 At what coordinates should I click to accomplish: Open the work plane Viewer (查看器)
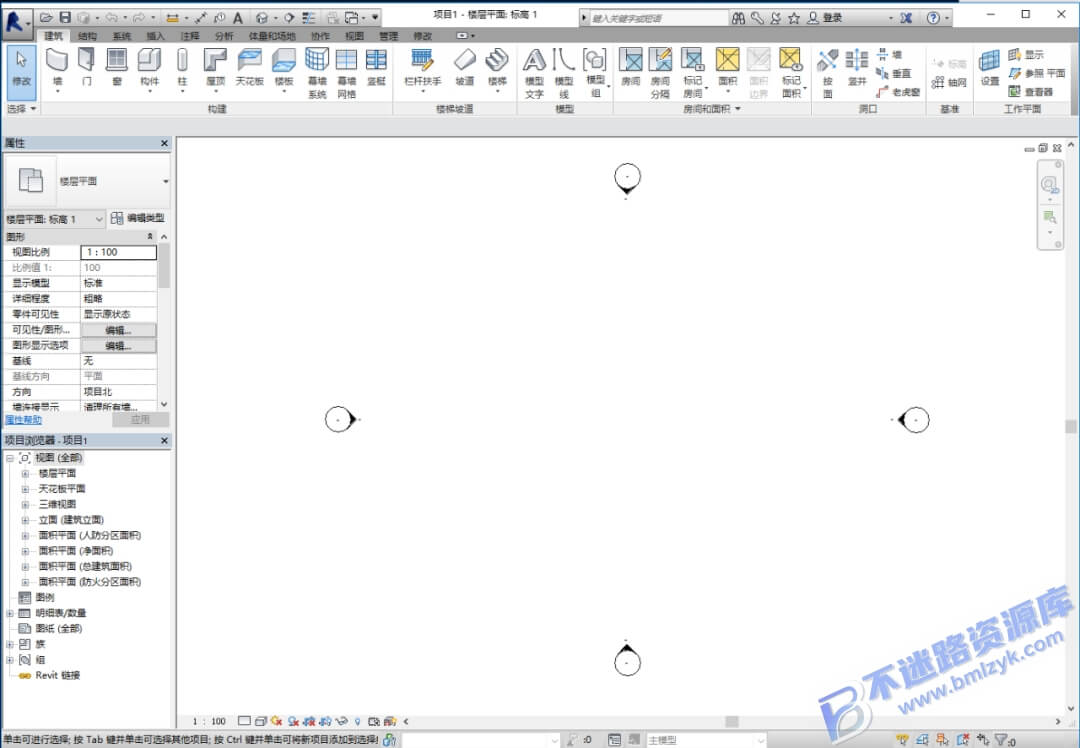[x=1030, y=91]
